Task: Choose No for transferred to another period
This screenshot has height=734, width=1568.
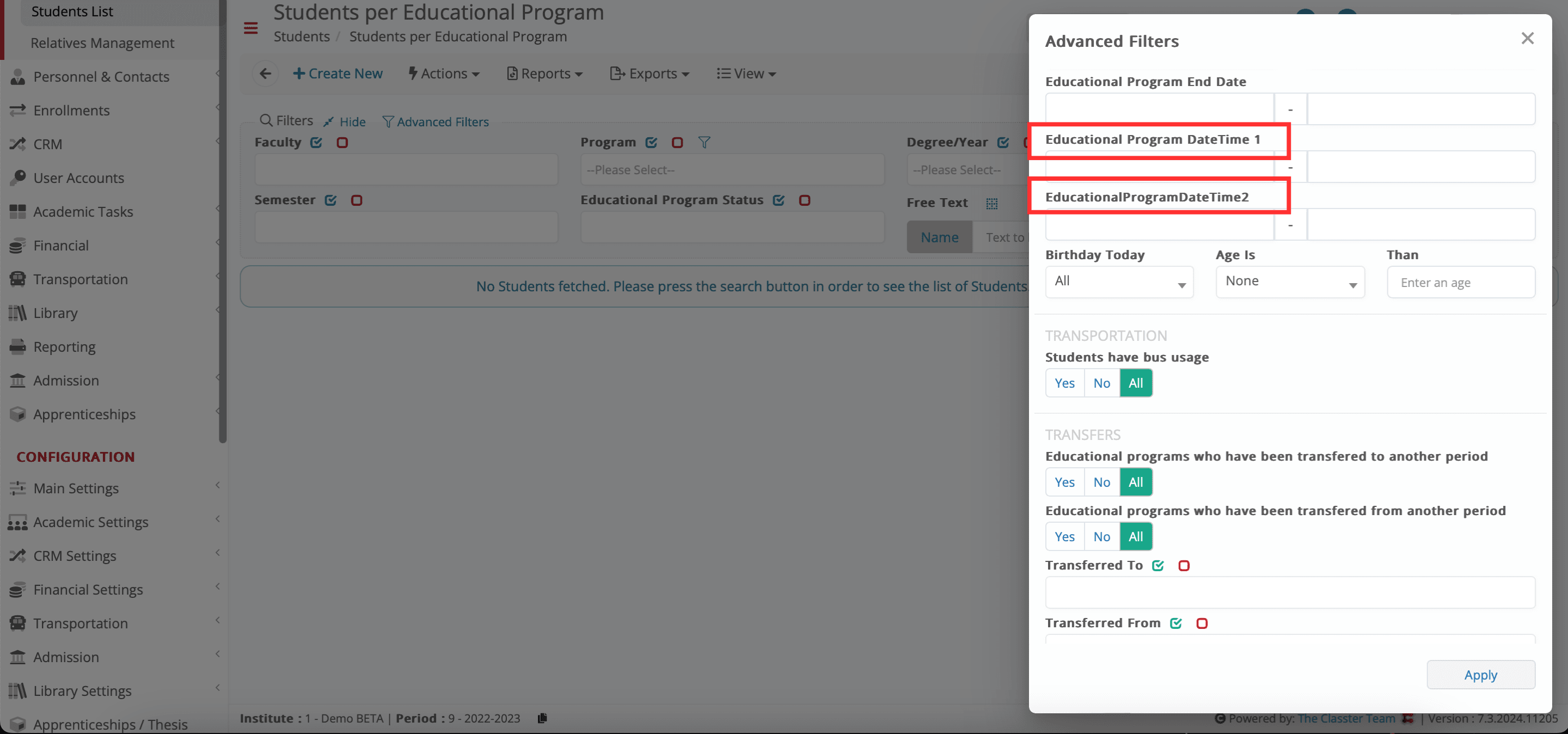Action: [1102, 482]
